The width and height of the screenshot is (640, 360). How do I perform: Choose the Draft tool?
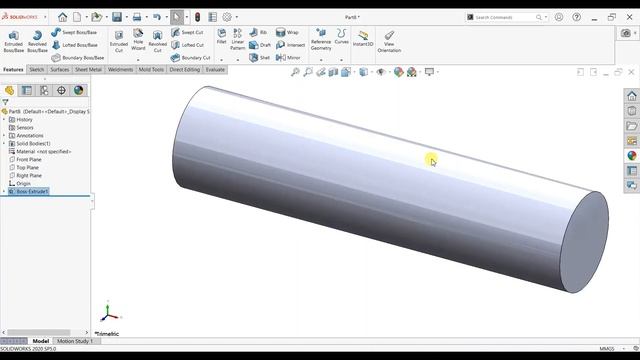click(260, 45)
